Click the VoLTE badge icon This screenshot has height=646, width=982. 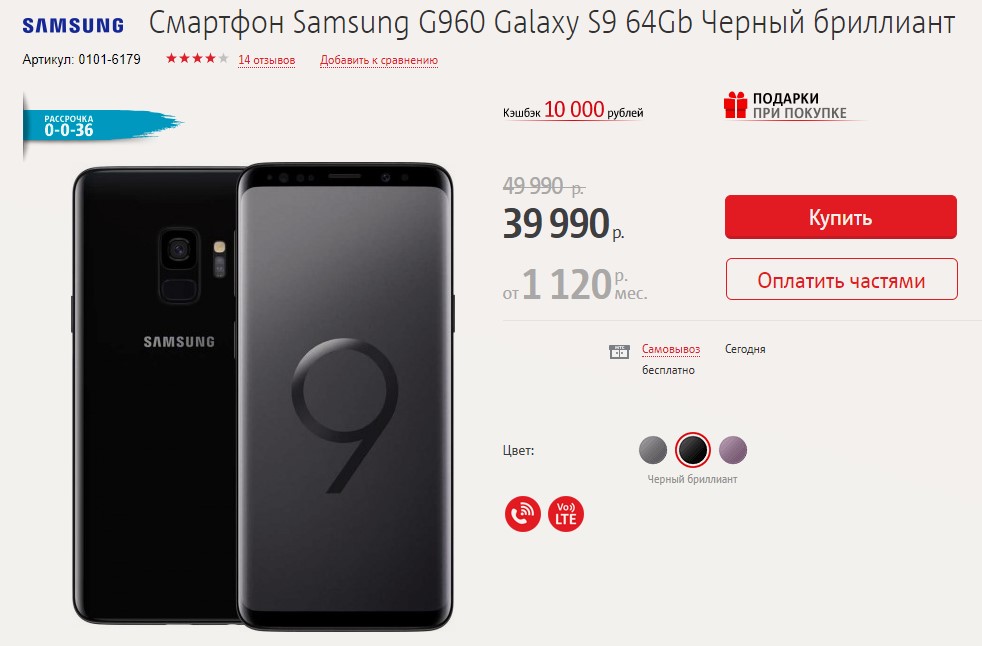coord(566,514)
